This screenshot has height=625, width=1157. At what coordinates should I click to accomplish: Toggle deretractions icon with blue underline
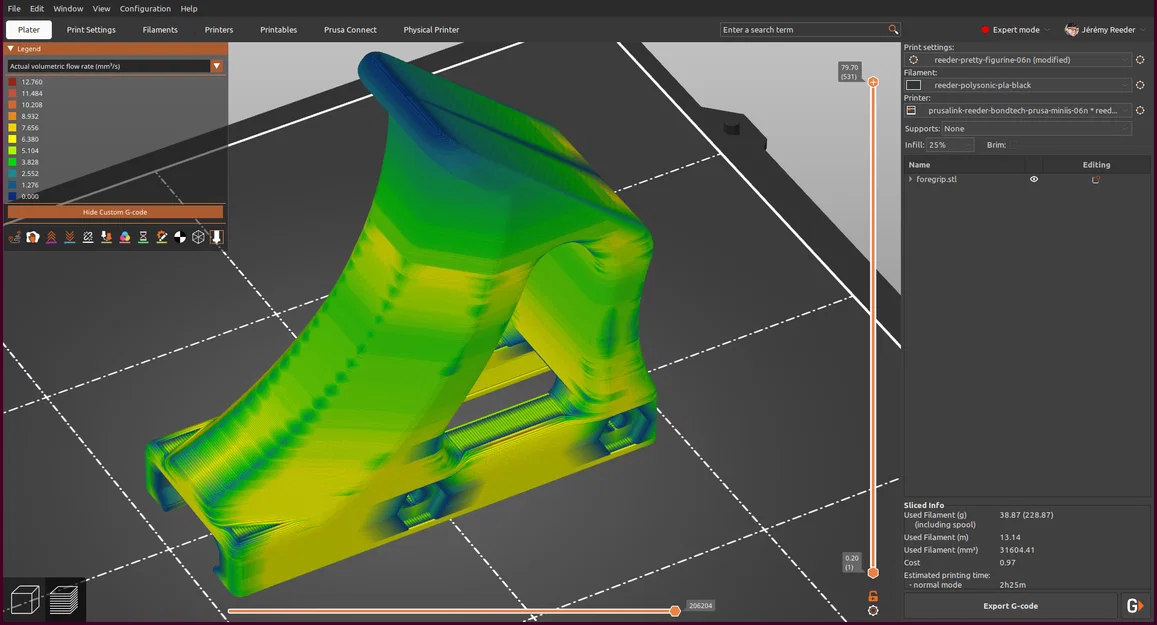click(69, 237)
